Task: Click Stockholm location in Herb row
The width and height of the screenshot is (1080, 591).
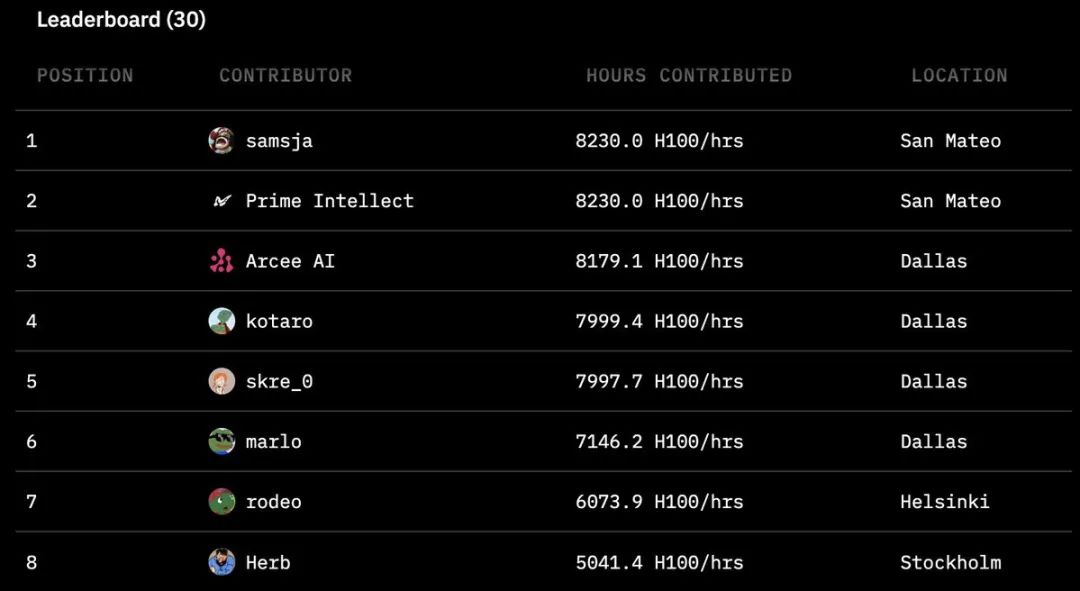Action: [951, 562]
